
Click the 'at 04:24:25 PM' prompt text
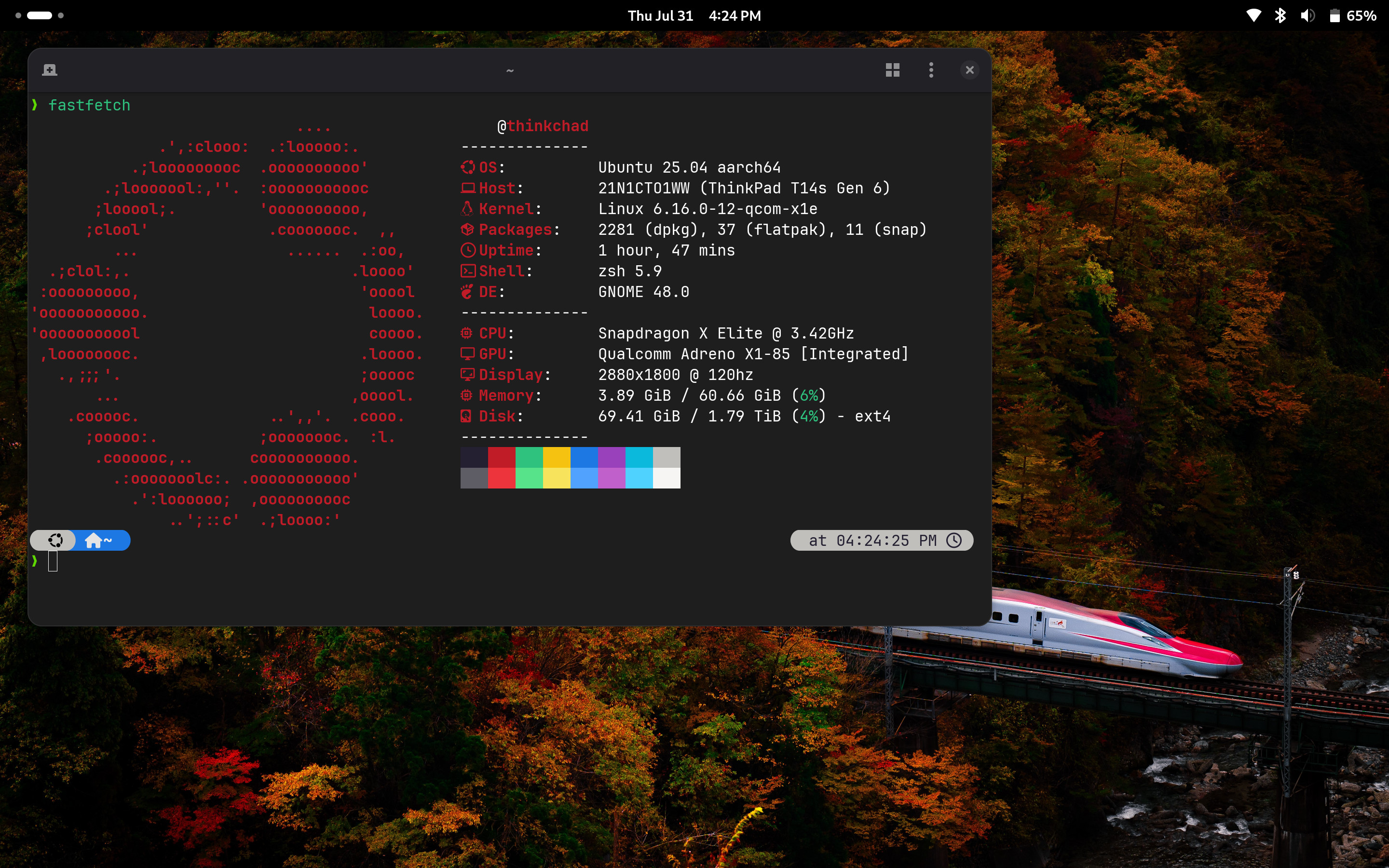click(872, 540)
